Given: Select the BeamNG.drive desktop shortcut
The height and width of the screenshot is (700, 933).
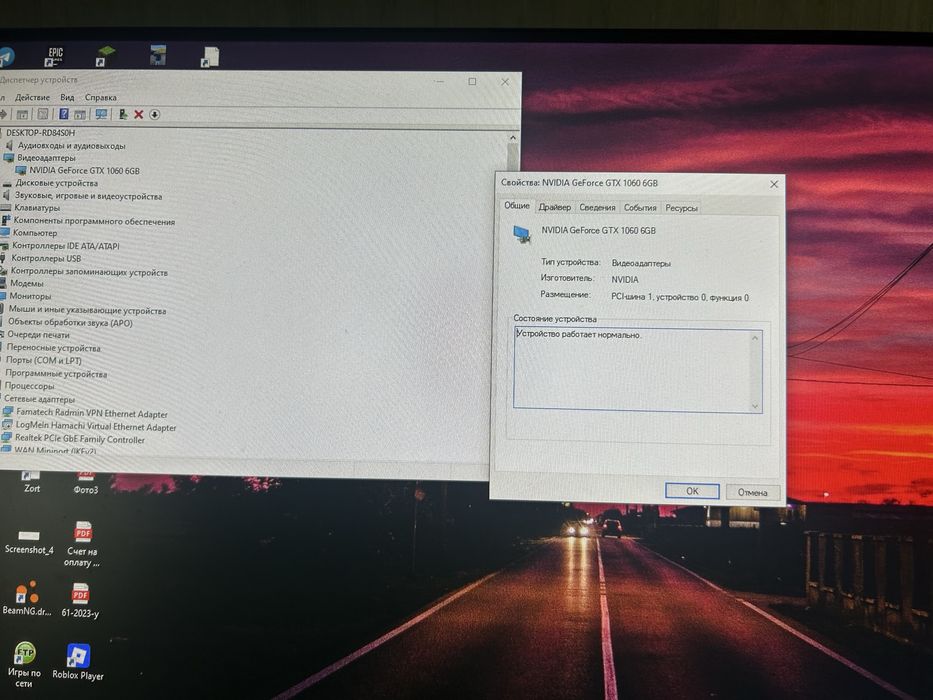Looking at the screenshot, I should point(27,598).
